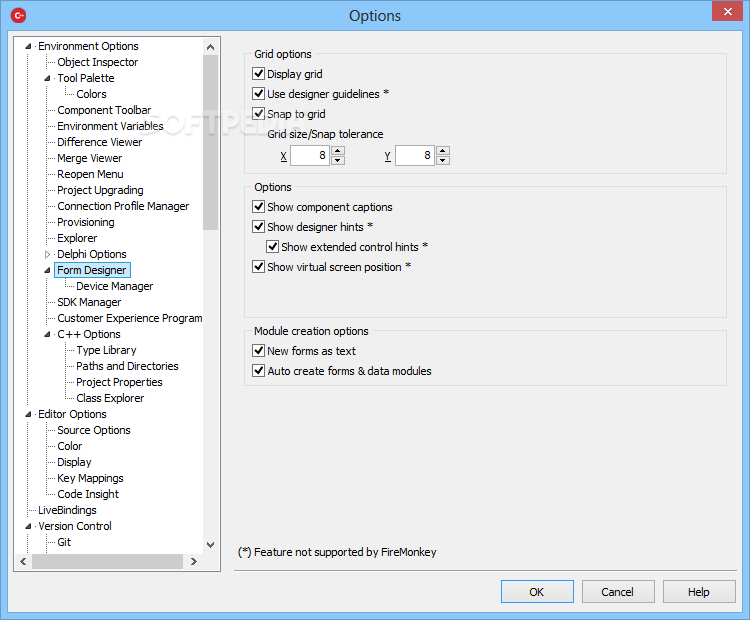Toggle Display grid checkbox

[x=258, y=74]
